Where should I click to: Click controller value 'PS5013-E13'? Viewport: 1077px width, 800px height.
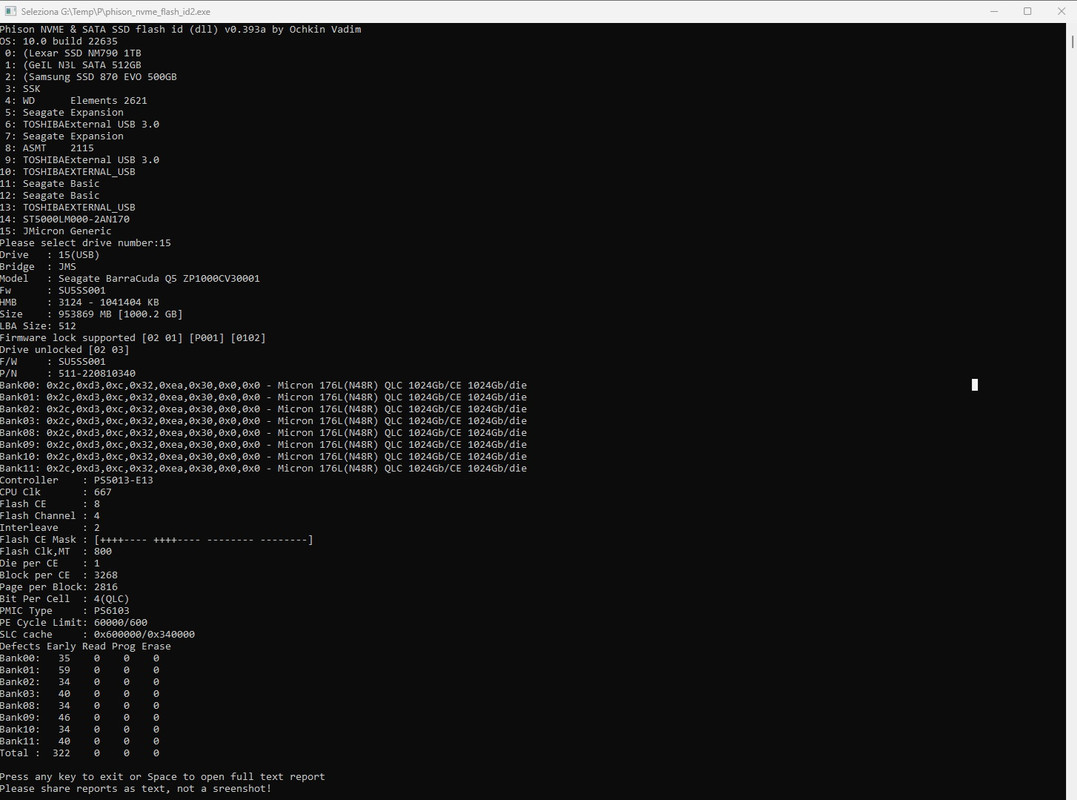click(124, 479)
